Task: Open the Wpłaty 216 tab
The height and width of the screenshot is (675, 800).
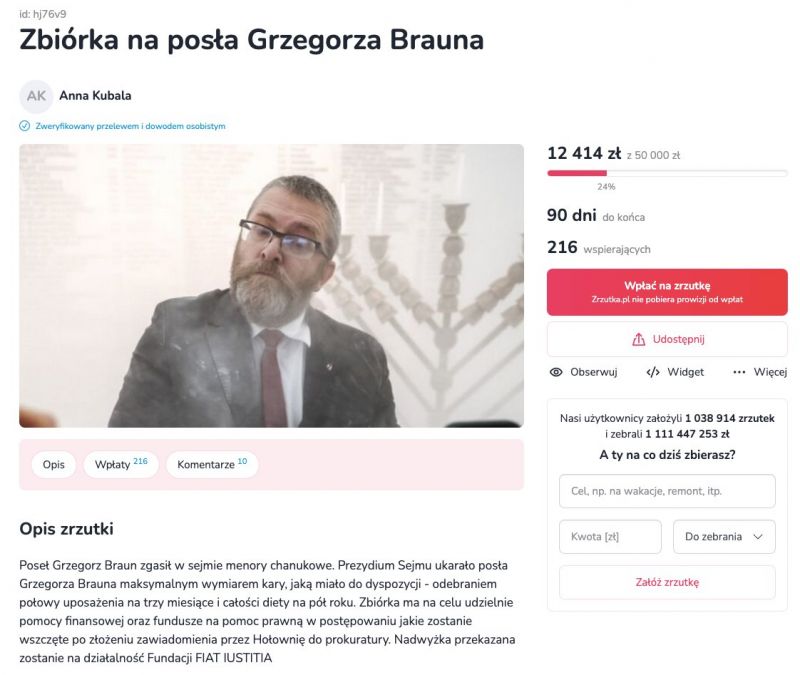Action: tap(121, 464)
